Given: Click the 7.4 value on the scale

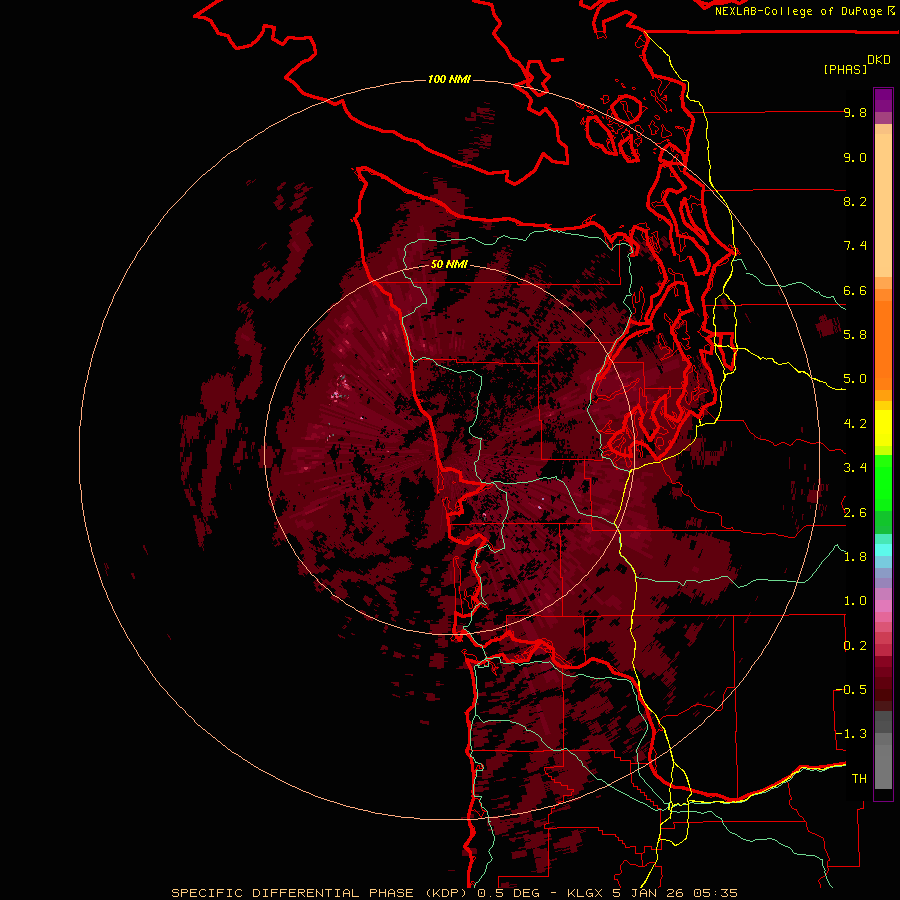Looking at the screenshot, I should point(855,246).
